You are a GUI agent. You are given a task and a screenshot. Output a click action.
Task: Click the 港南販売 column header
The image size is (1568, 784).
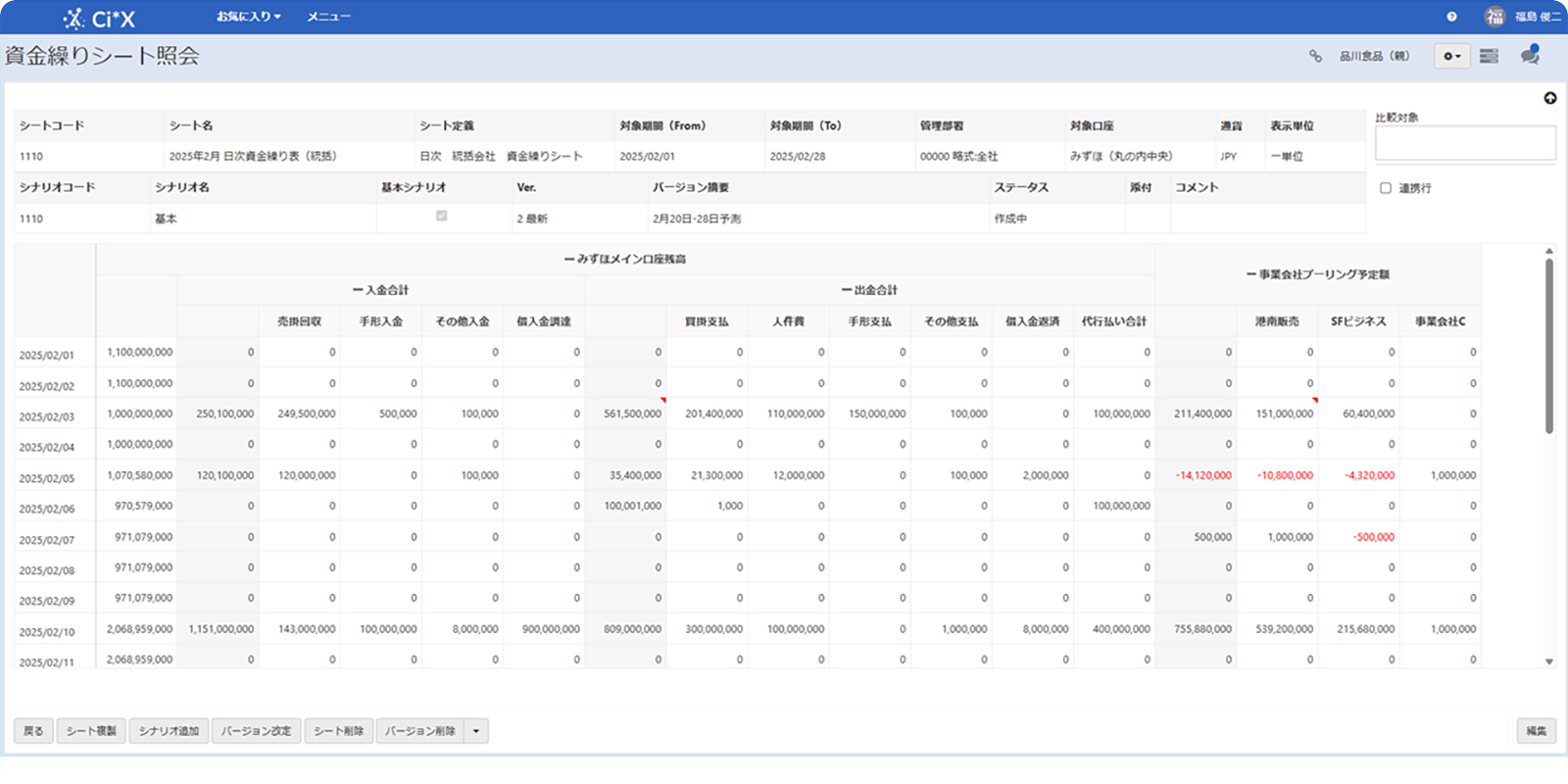[1277, 321]
